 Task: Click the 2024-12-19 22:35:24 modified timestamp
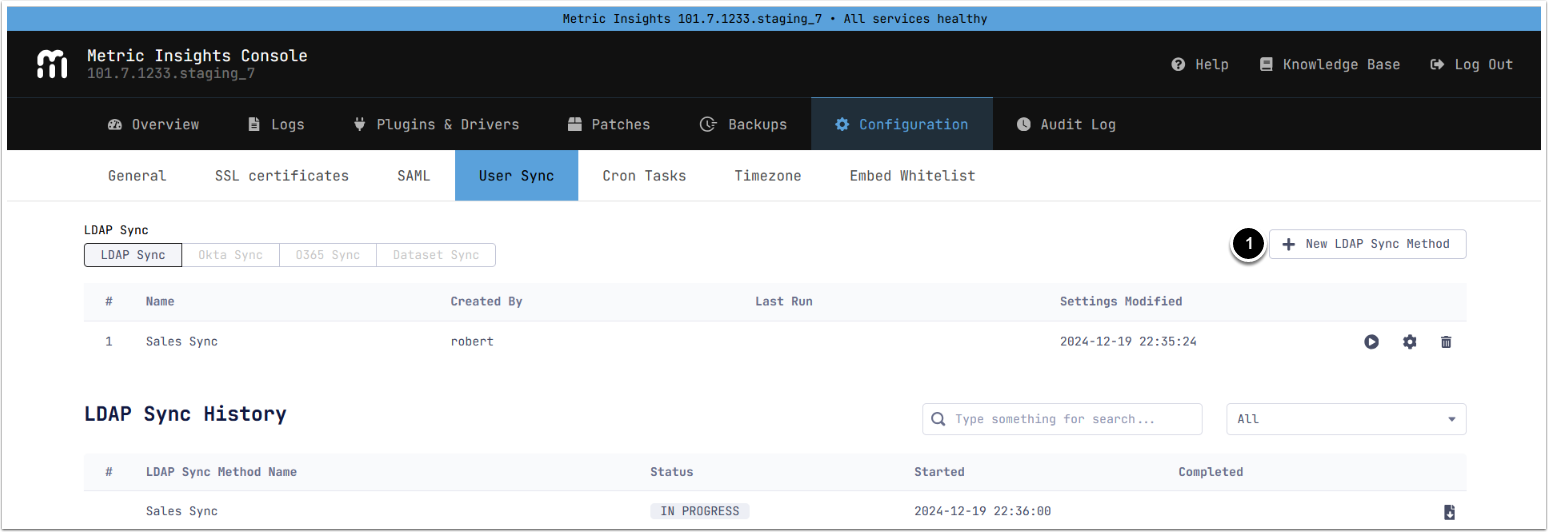(1128, 342)
